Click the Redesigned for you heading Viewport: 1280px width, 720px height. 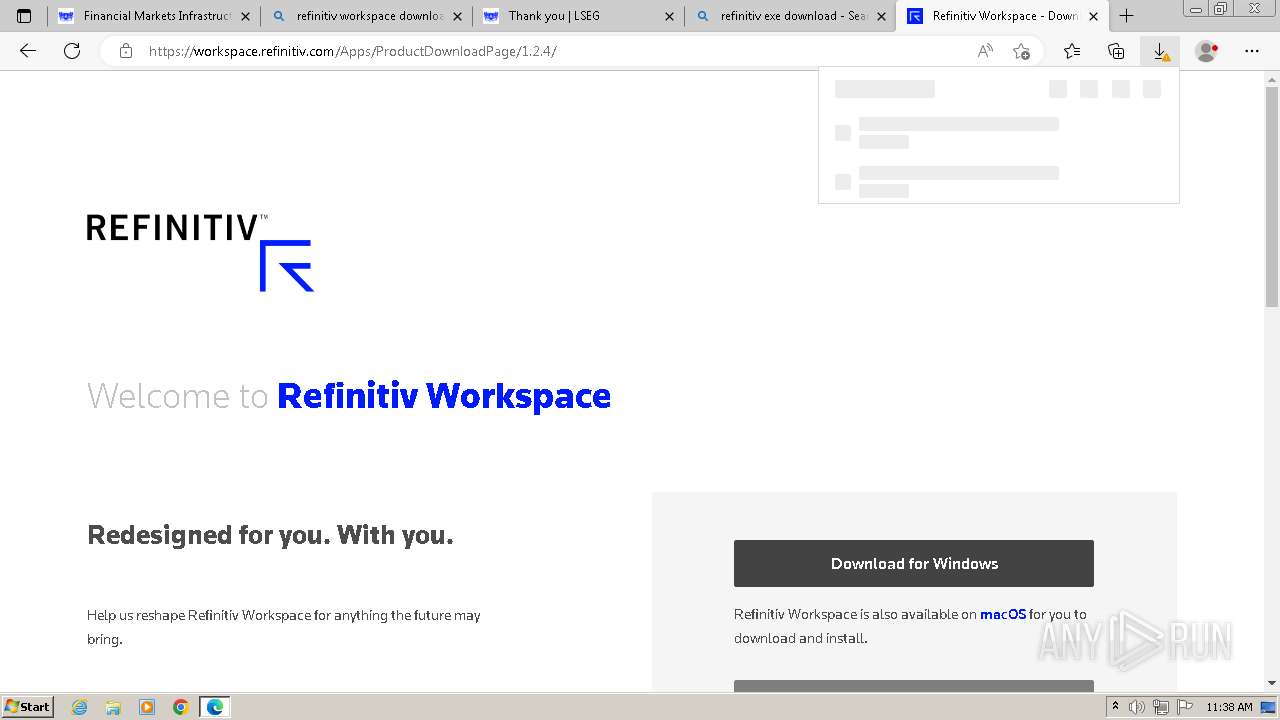tap(270, 535)
